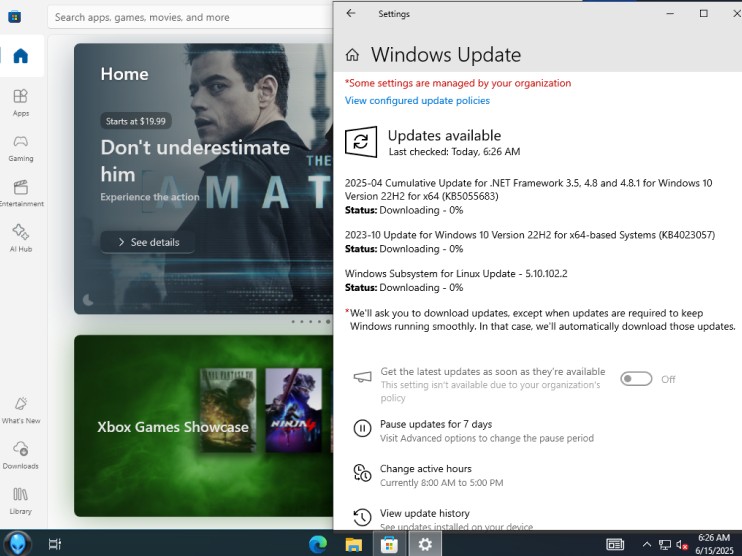Click Windows Subsystem for Linux Update text
Viewport: 742px width, 556px height.
pos(456,274)
